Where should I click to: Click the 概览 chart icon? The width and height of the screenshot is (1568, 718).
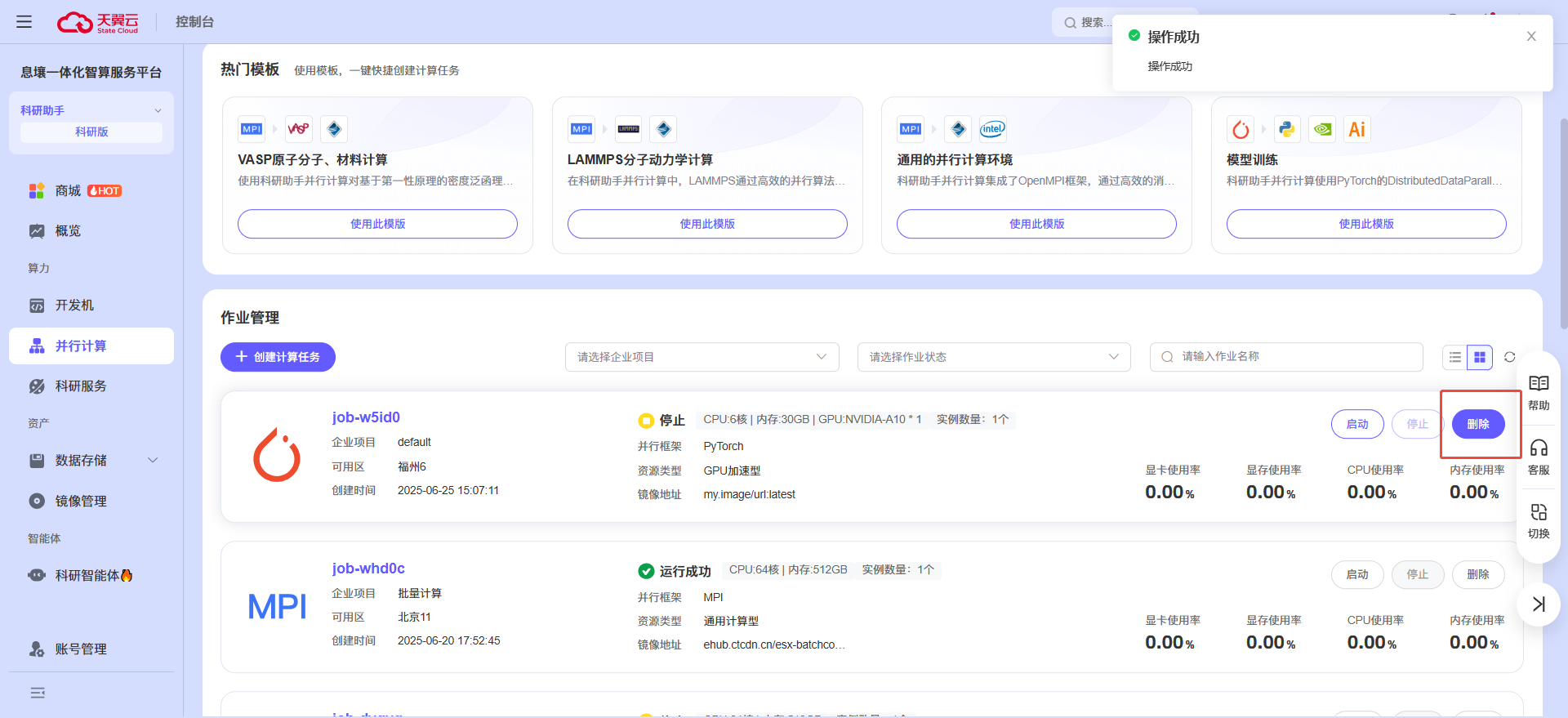click(x=37, y=231)
